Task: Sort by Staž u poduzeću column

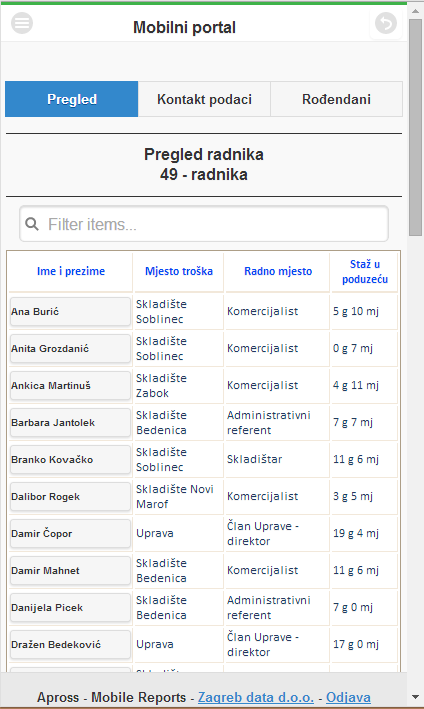Action: (364, 271)
